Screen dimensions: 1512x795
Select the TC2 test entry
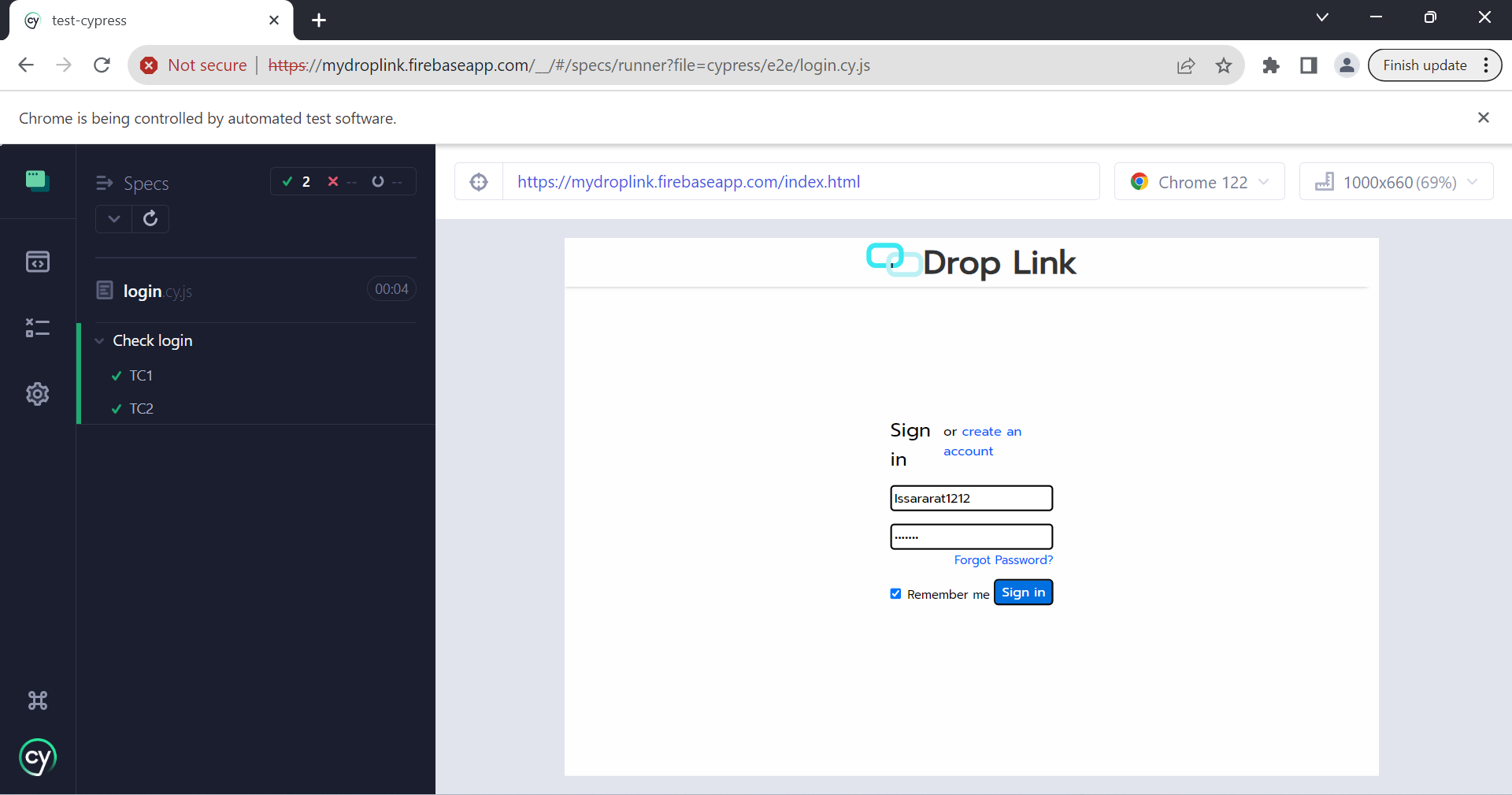pos(141,409)
